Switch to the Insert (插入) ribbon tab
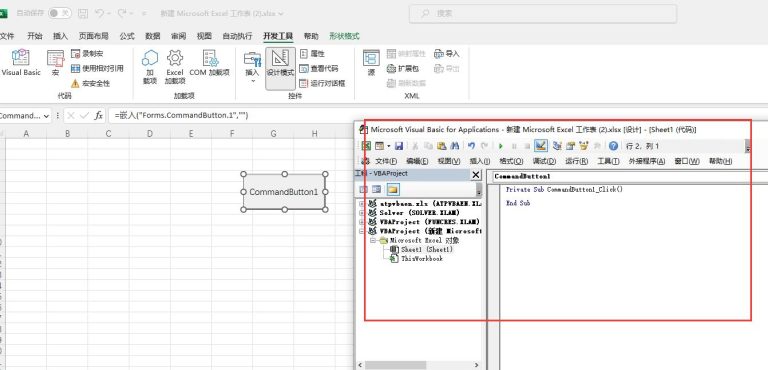 pos(60,36)
